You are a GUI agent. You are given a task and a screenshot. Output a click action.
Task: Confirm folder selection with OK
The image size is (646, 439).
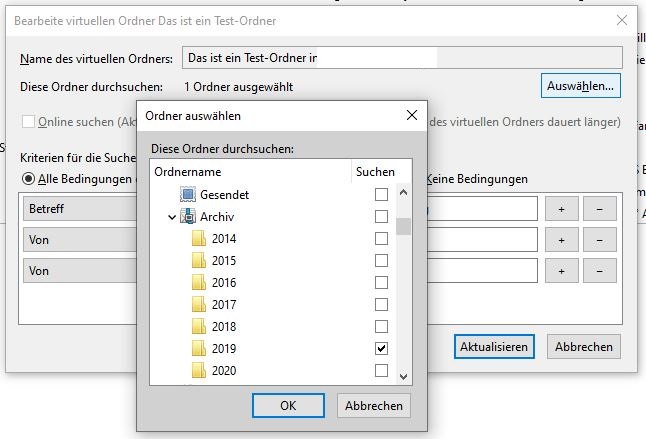288,405
